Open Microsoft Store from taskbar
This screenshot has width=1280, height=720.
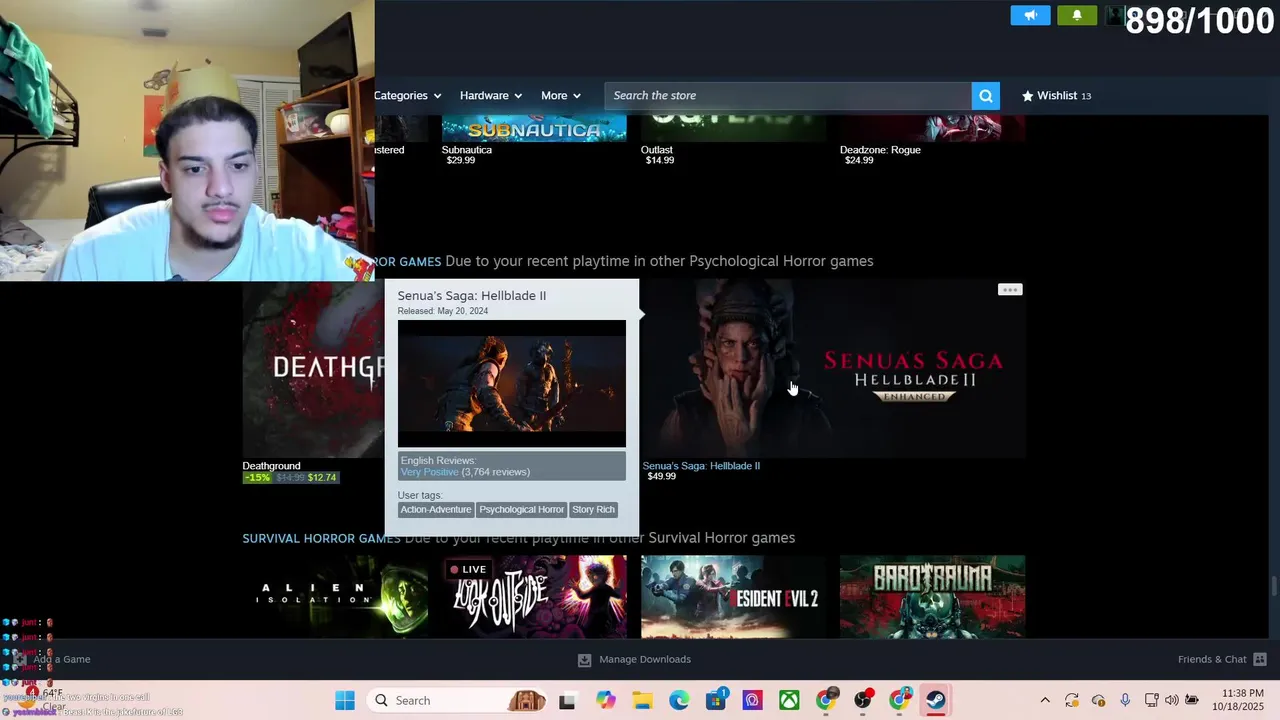pos(716,701)
